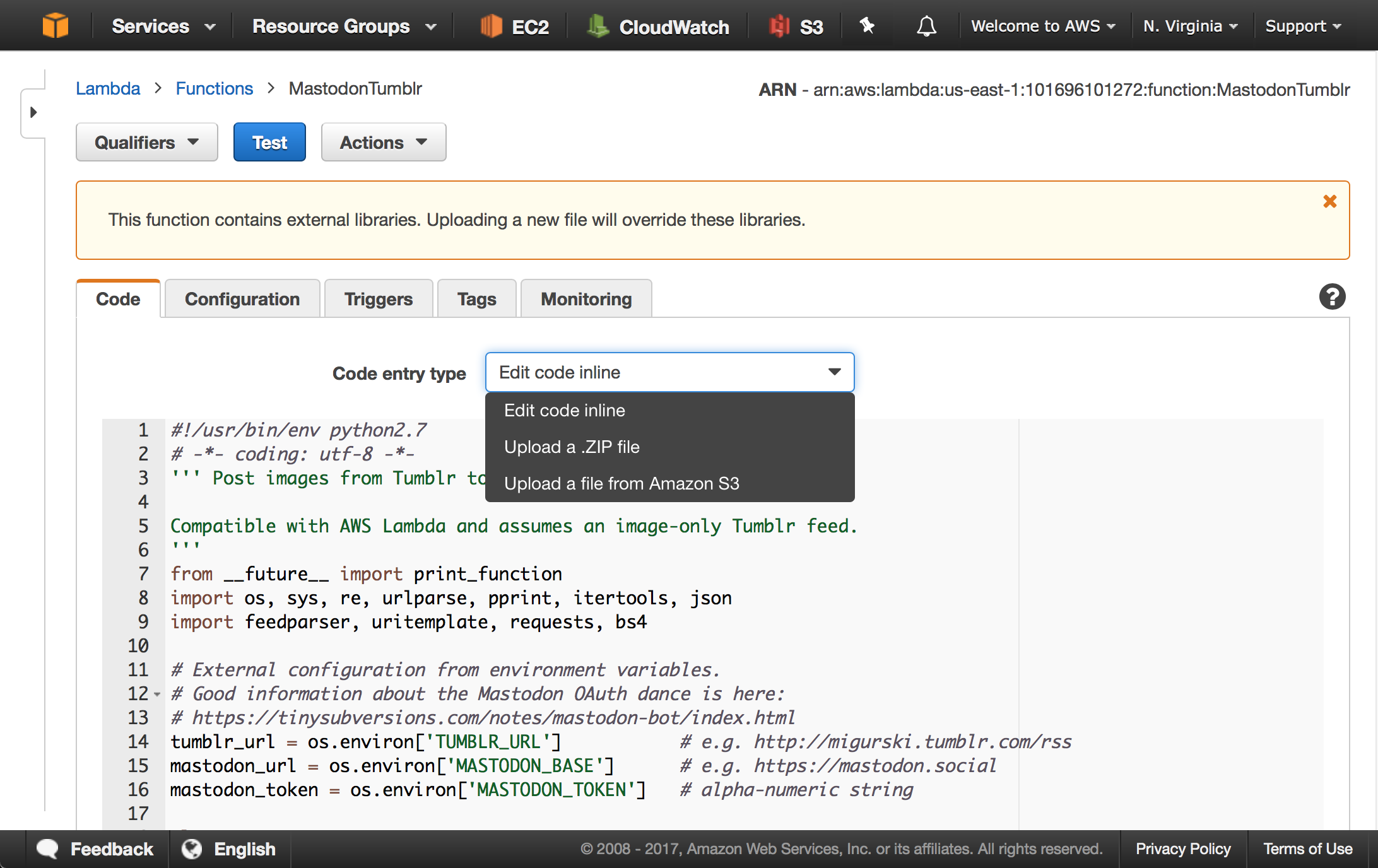Viewport: 1378px width, 868px height.
Task: Click line number 16 in the gutter
Action: click(x=138, y=790)
